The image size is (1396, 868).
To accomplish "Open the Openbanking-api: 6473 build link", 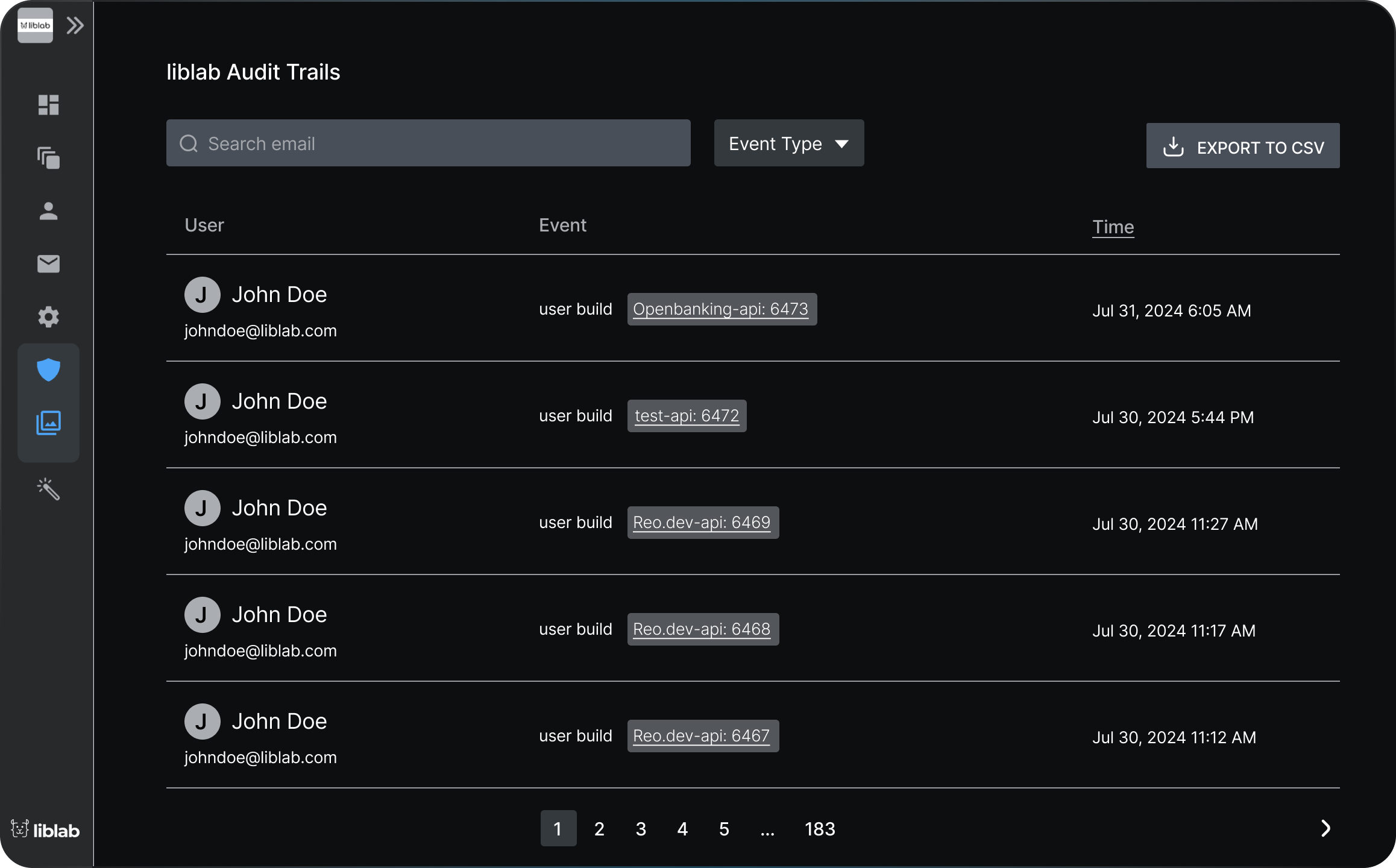I will (720, 309).
